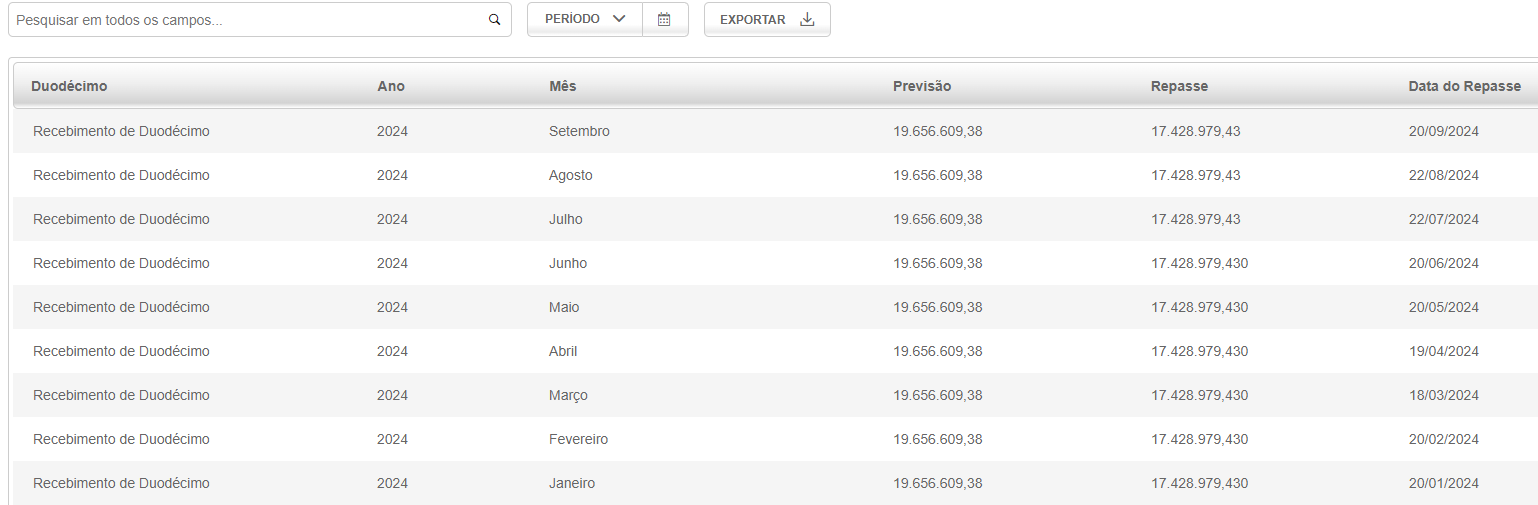Screen dimensions: 1538x505
Task: Expand the Período dropdown
Action: (585, 19)
